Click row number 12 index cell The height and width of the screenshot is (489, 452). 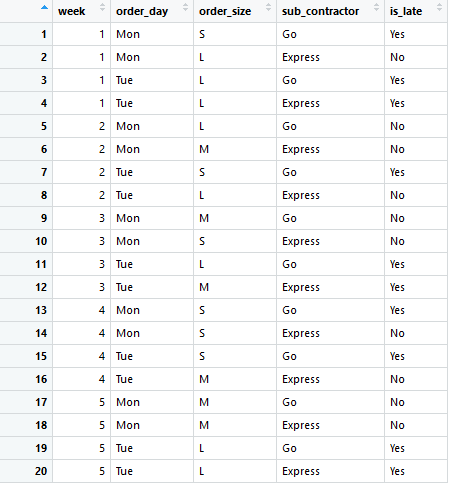click(26, 287)
